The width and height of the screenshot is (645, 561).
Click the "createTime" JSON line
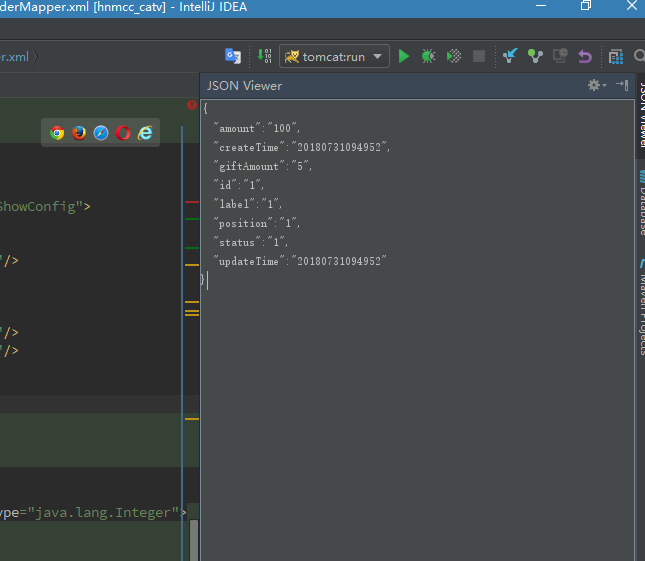(301, 147)
